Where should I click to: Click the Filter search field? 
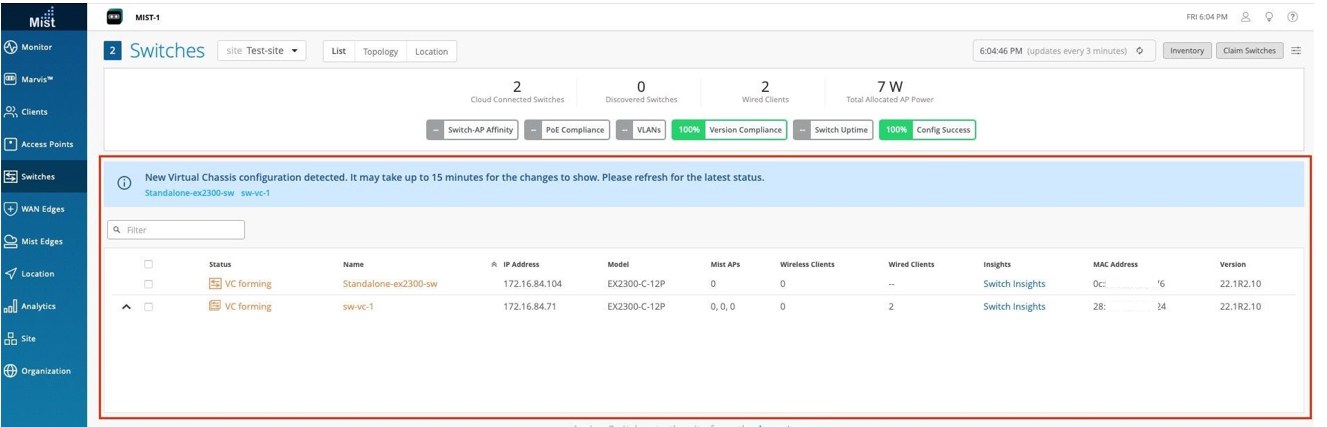coord(176,230)
